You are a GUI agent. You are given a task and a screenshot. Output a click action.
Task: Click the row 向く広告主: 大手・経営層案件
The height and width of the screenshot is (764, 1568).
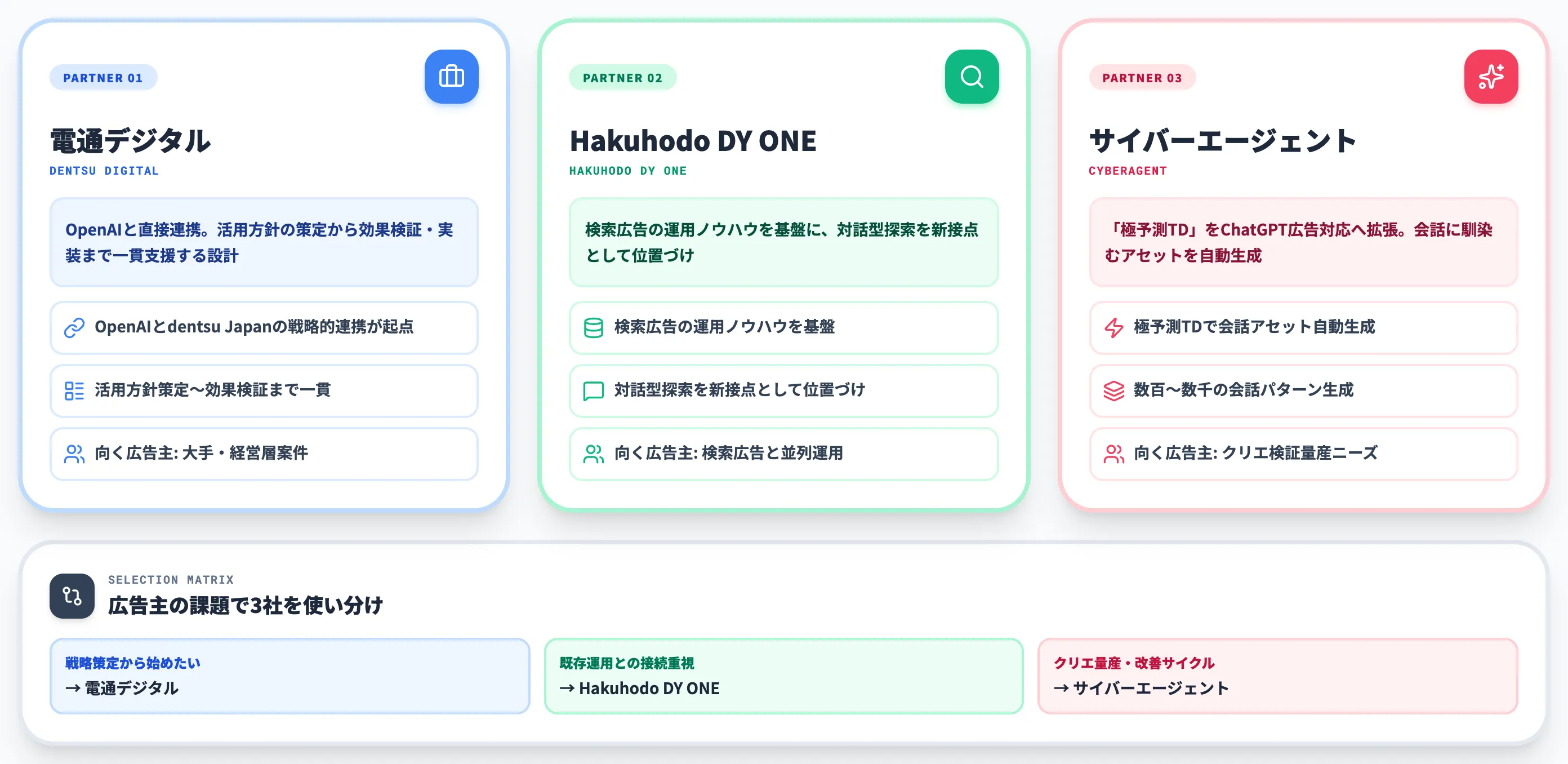pos(264,454)
